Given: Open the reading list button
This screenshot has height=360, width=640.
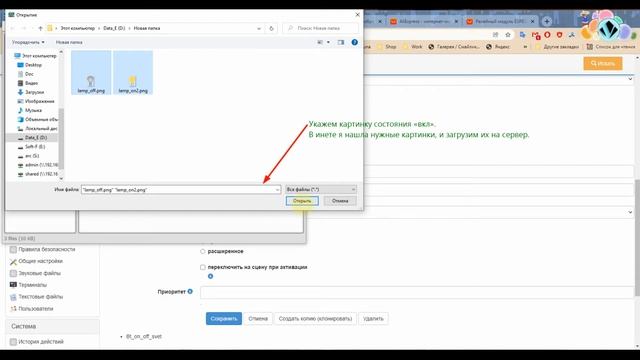Looking at the screenshot, I should (611, 47).
